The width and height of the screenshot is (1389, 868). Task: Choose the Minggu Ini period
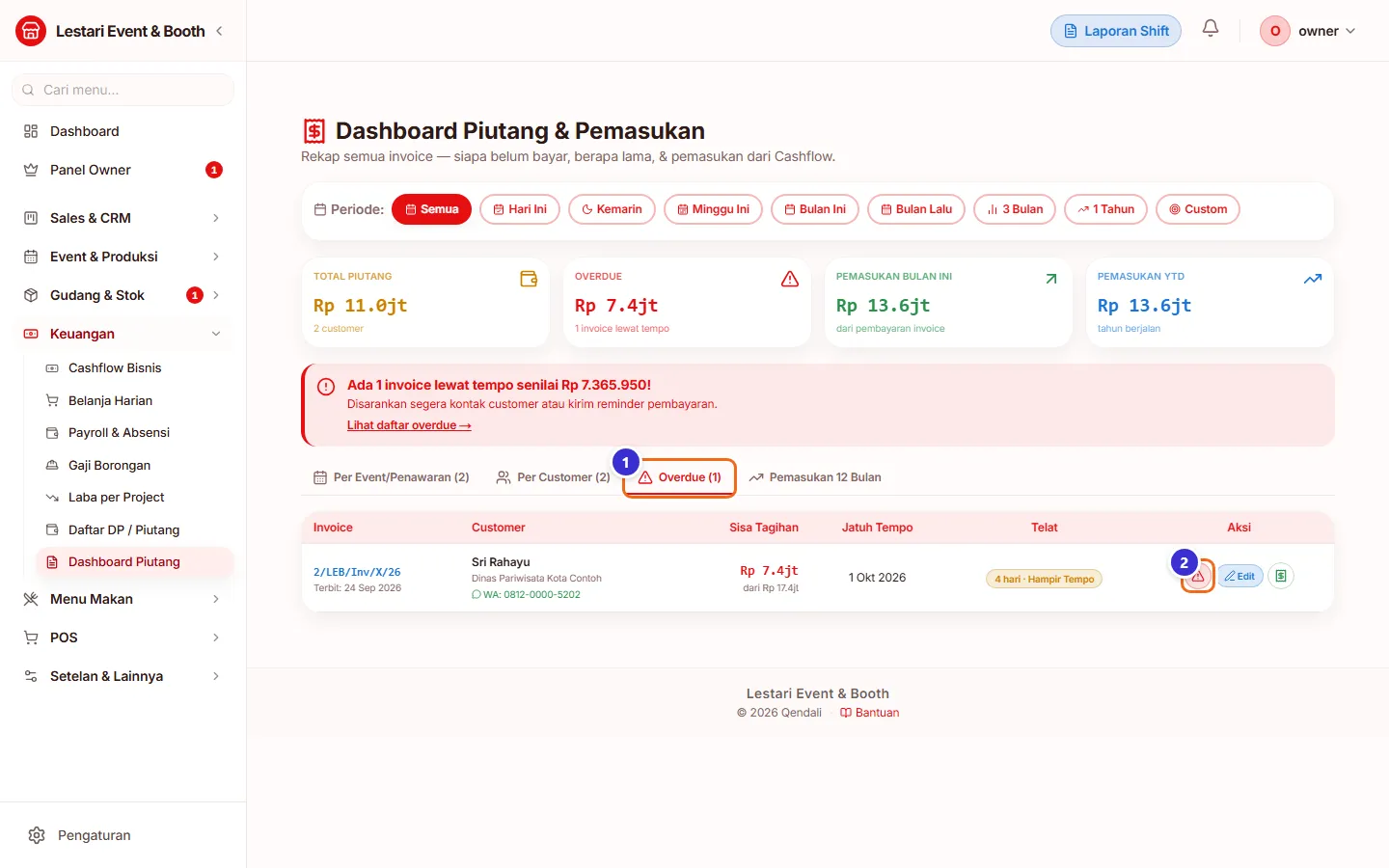(x=713, y=209)
